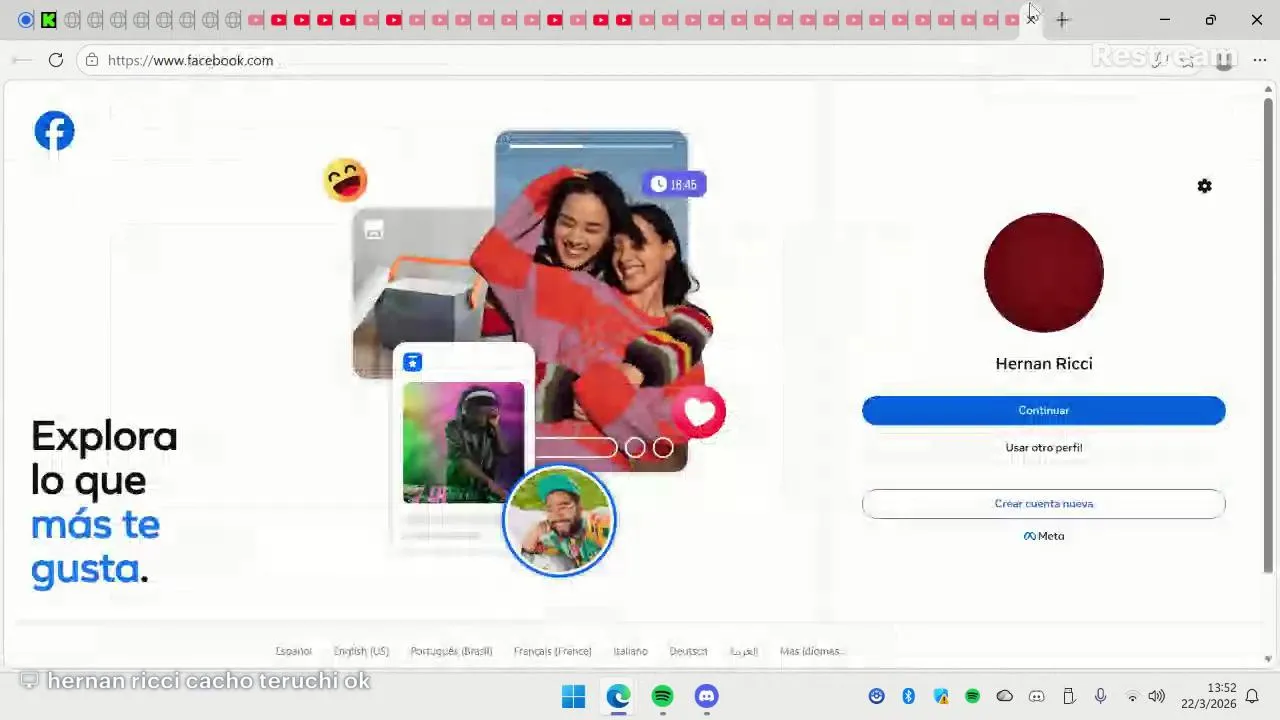Switch language to Español
This screenshot has height=720, width=1280.
click(293, 651)
